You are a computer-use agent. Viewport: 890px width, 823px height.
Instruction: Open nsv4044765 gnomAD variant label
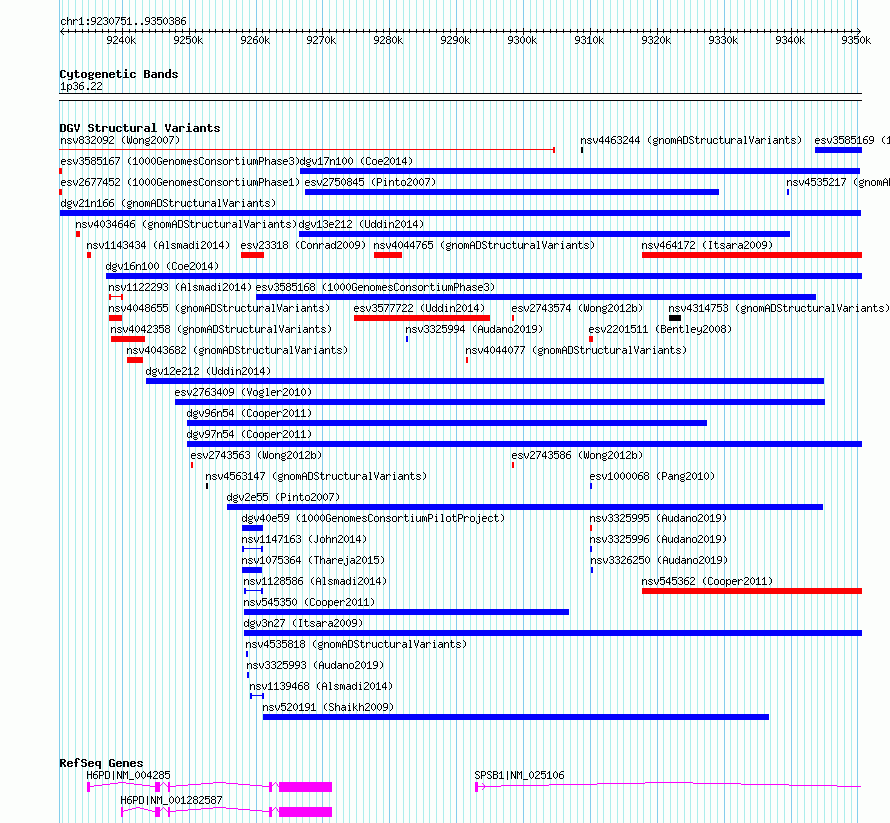(x=484, y=245)
